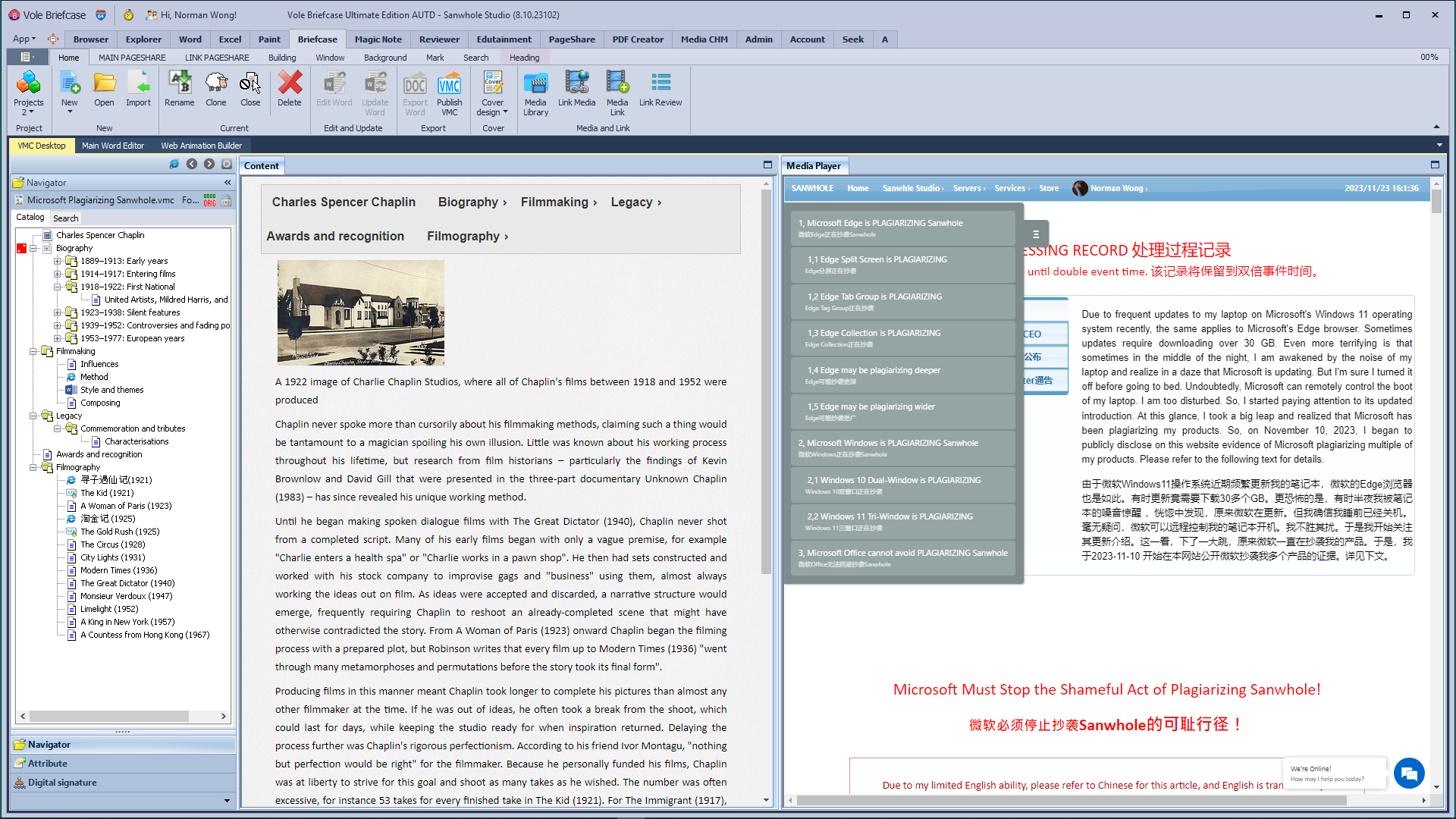Select '1,1 Edge Split Screen is PLAGIARIZING'
Viewport: 1456px width, 819px height.
click(902, 264)
